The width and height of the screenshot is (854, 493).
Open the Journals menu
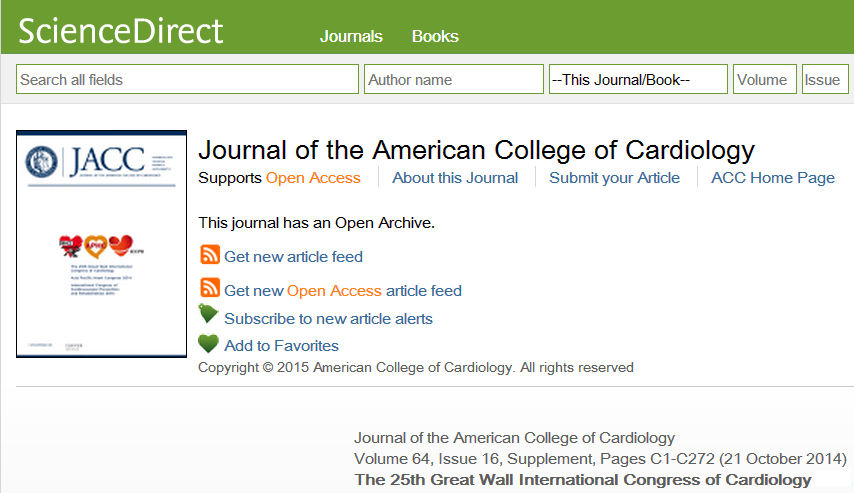pos(351,36)
